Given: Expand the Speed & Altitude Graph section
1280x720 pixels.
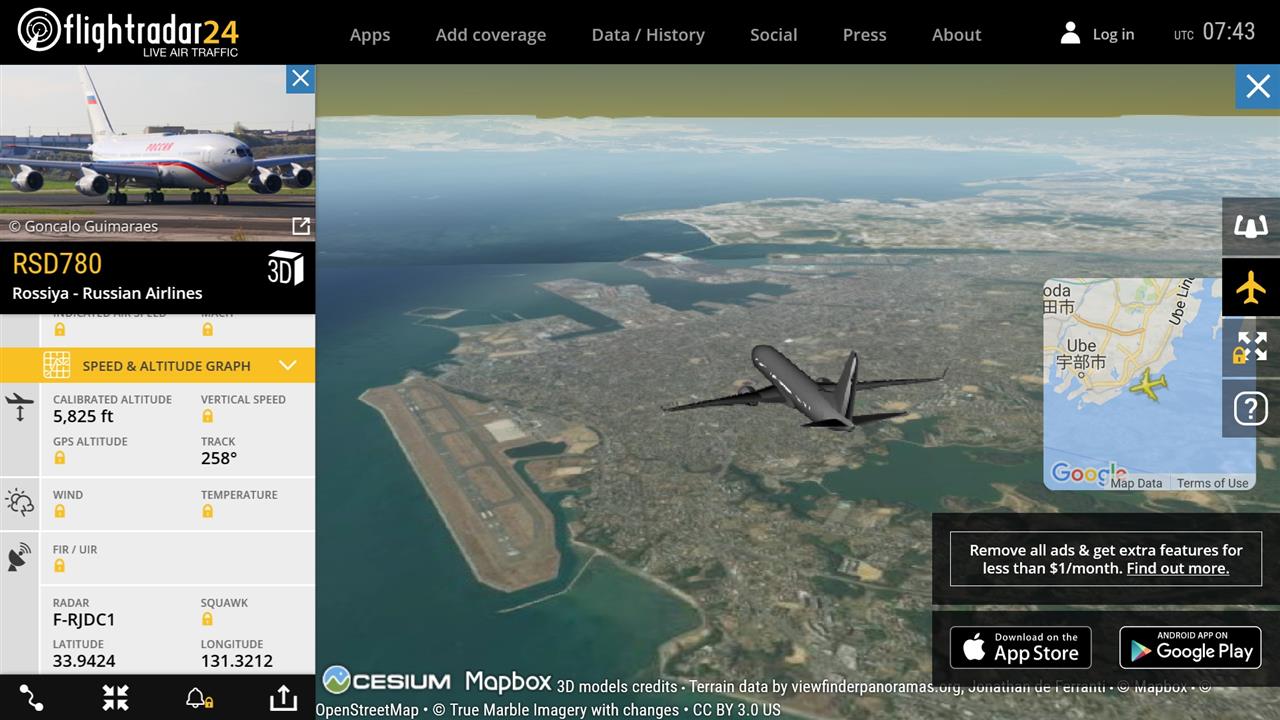Looking at the screenshot, I should click(157, 365).
